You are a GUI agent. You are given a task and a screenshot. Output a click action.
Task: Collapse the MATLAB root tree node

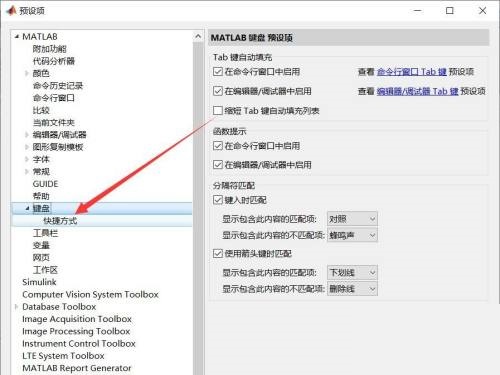tap(17, 37)
